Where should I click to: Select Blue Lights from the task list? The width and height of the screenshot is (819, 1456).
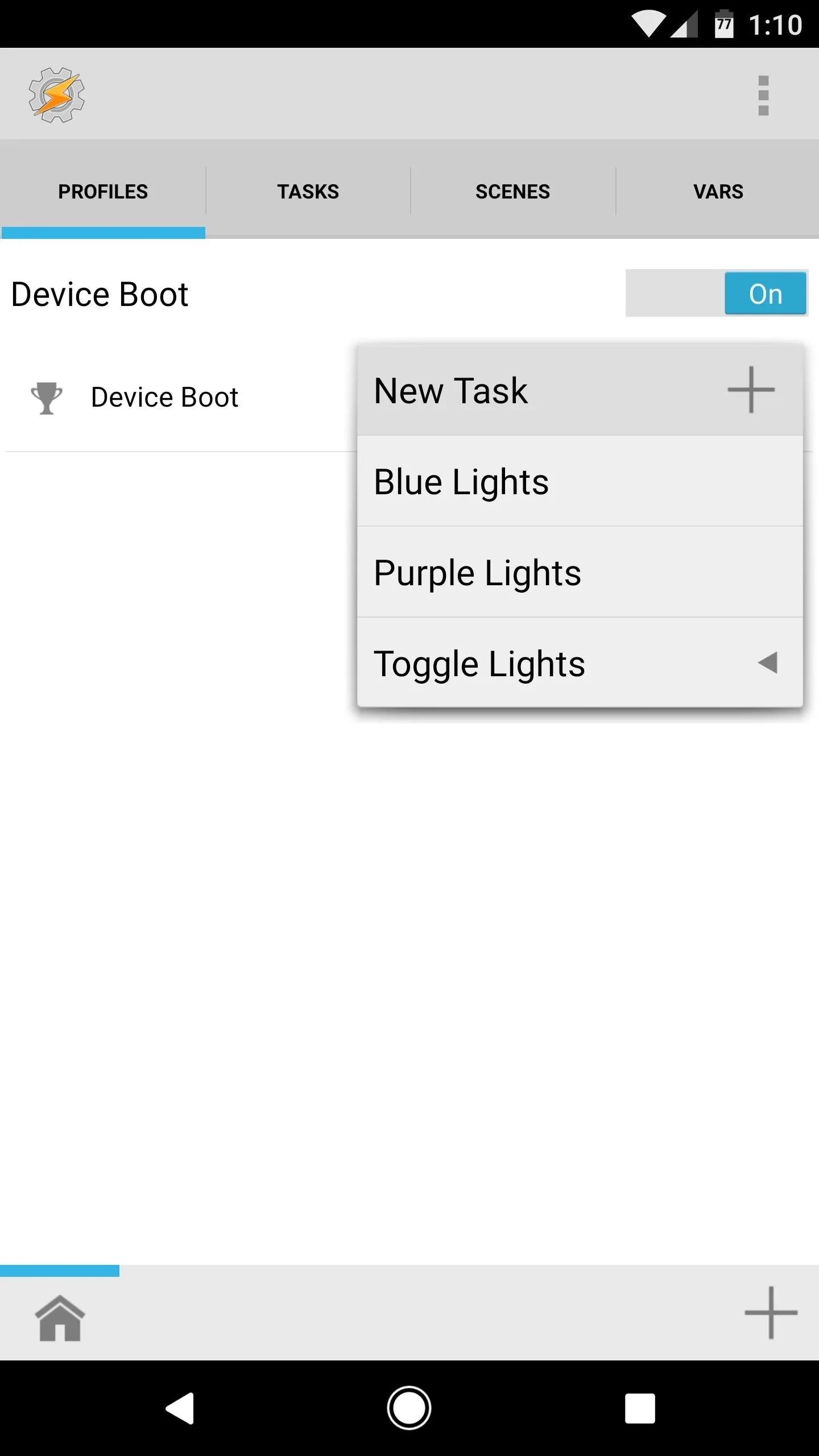coord(580,481)
